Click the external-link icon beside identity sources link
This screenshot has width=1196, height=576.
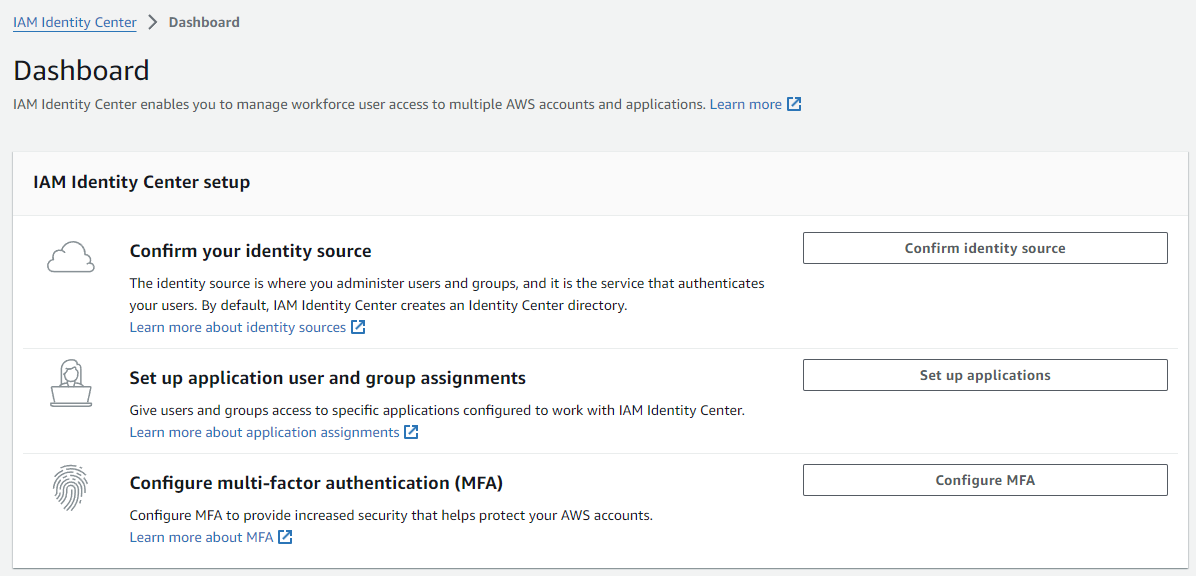pyautogui.click(x=358, y=326)
